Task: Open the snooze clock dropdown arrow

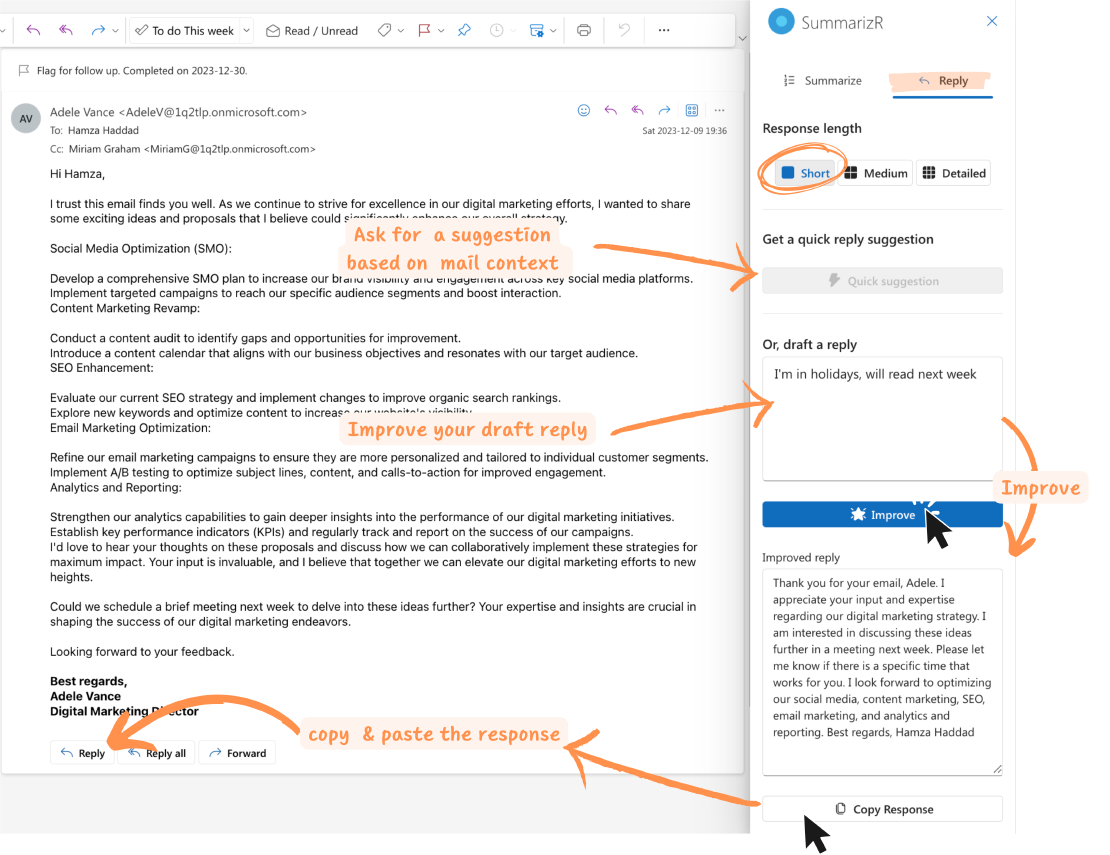Action: (513, 31)
